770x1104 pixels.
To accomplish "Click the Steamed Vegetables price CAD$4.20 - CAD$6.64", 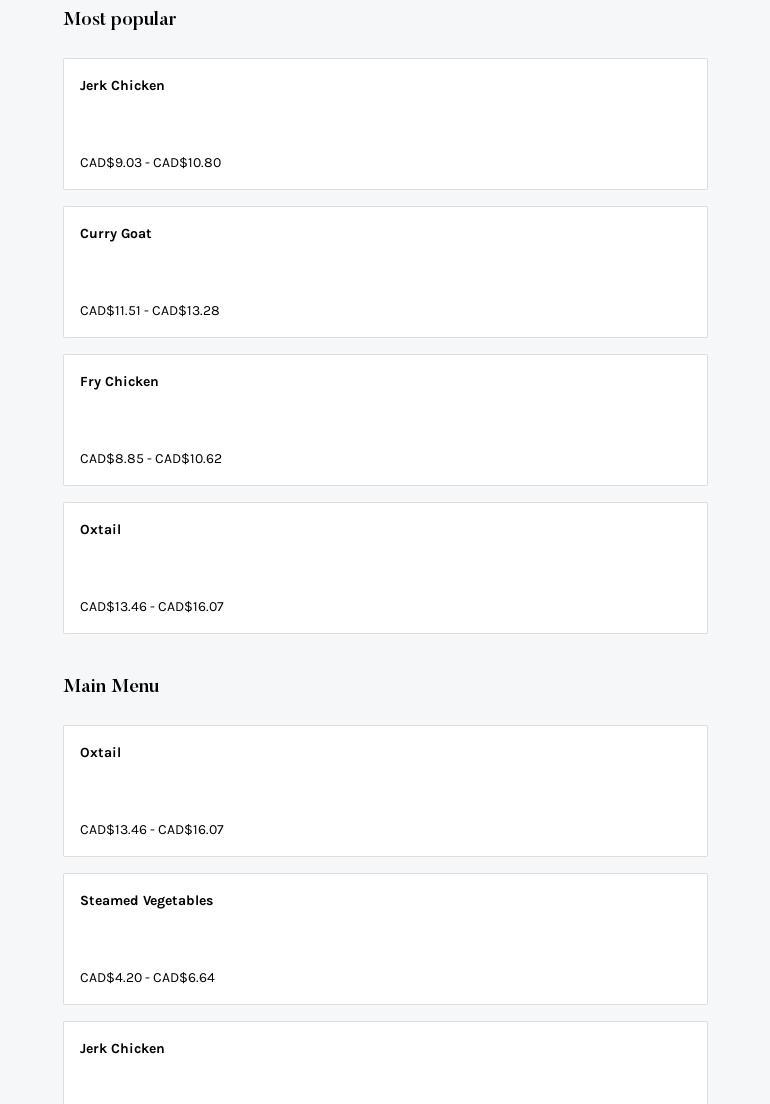I will click(x=147, y=978).
